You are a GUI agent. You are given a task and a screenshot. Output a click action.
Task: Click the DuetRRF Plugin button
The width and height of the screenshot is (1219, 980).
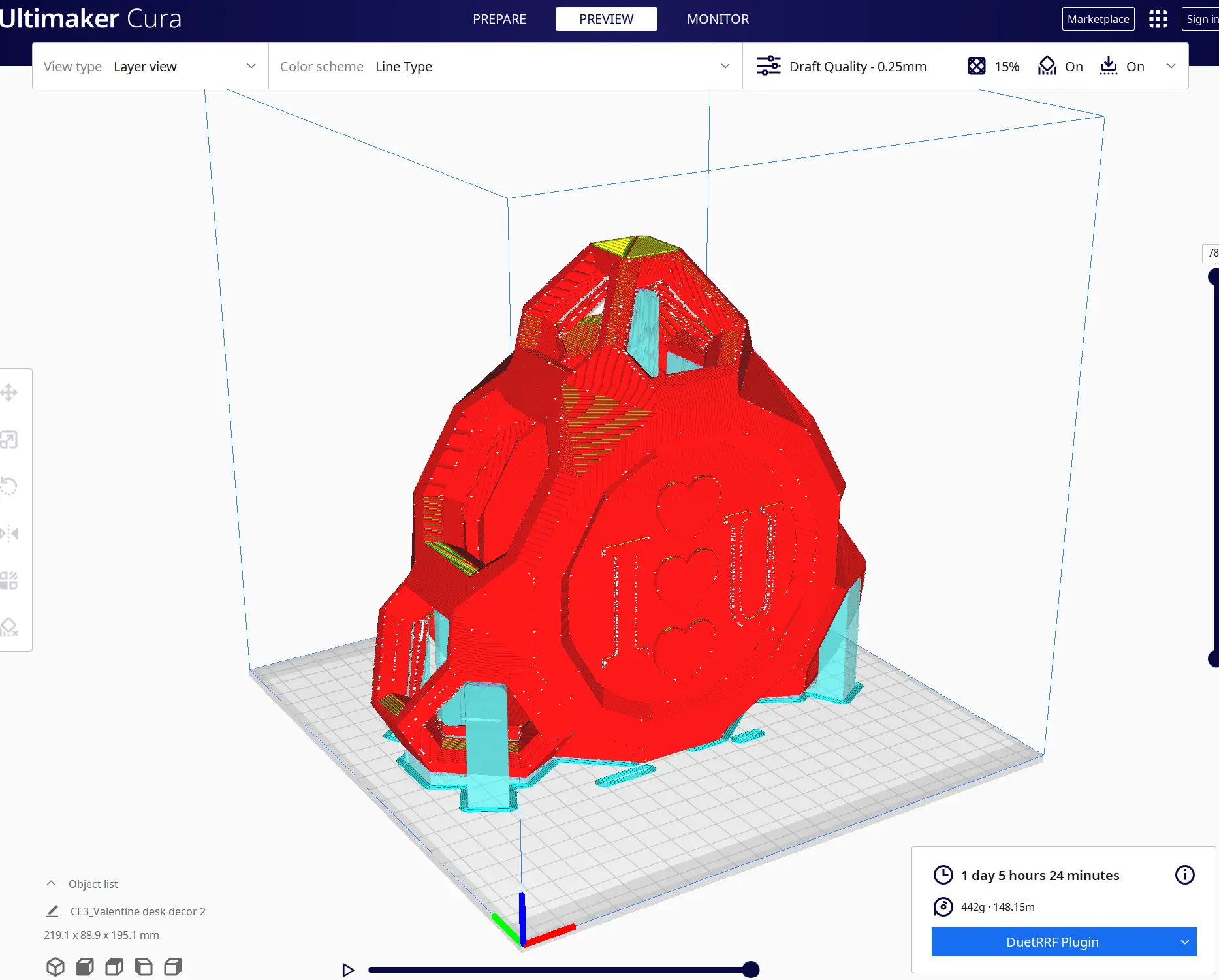point(1052,941)
